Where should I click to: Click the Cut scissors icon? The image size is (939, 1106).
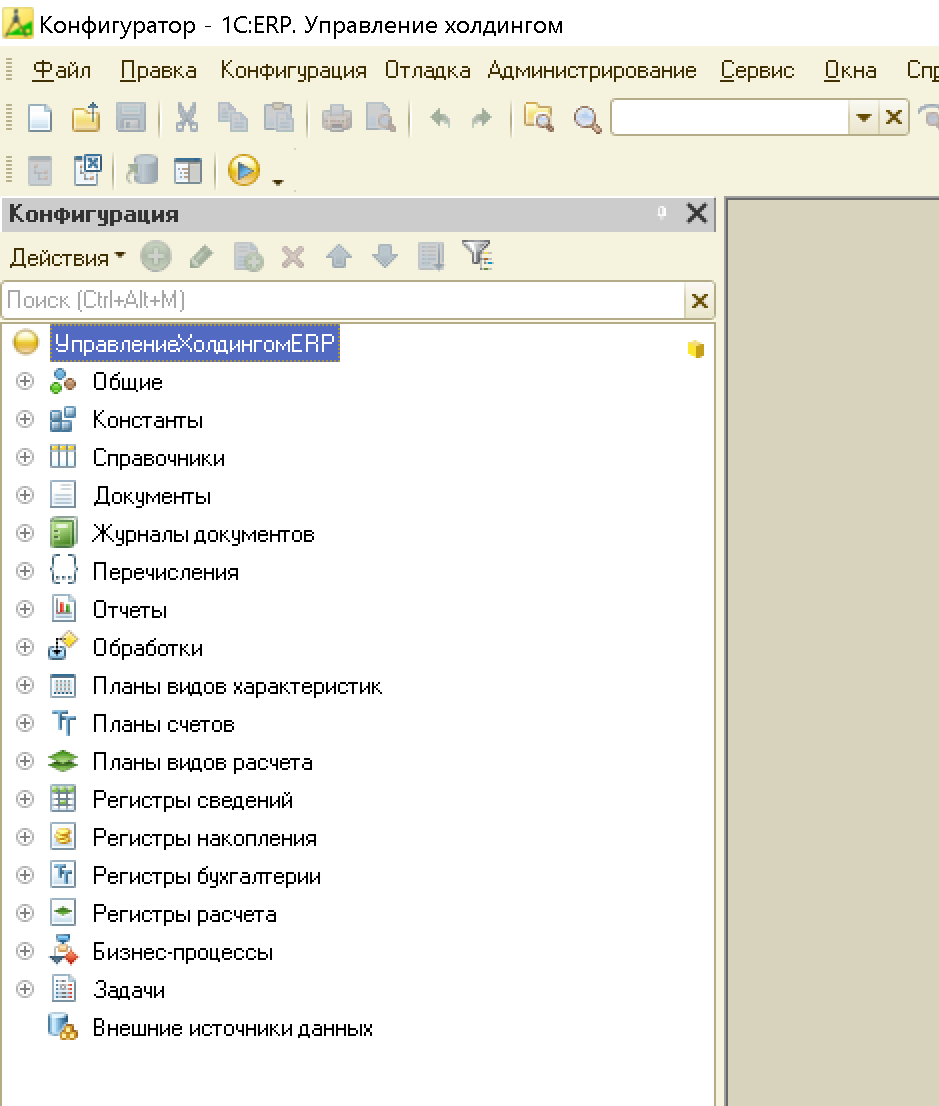[186, 118]
